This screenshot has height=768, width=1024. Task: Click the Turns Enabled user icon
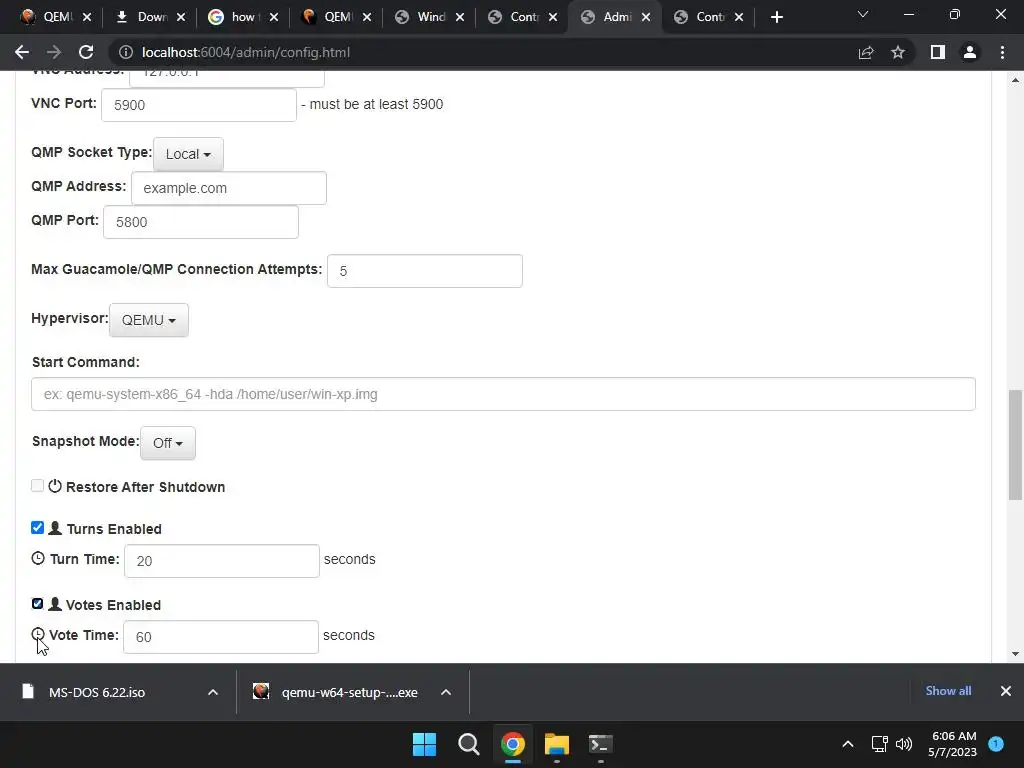click(x=55, y=528)
